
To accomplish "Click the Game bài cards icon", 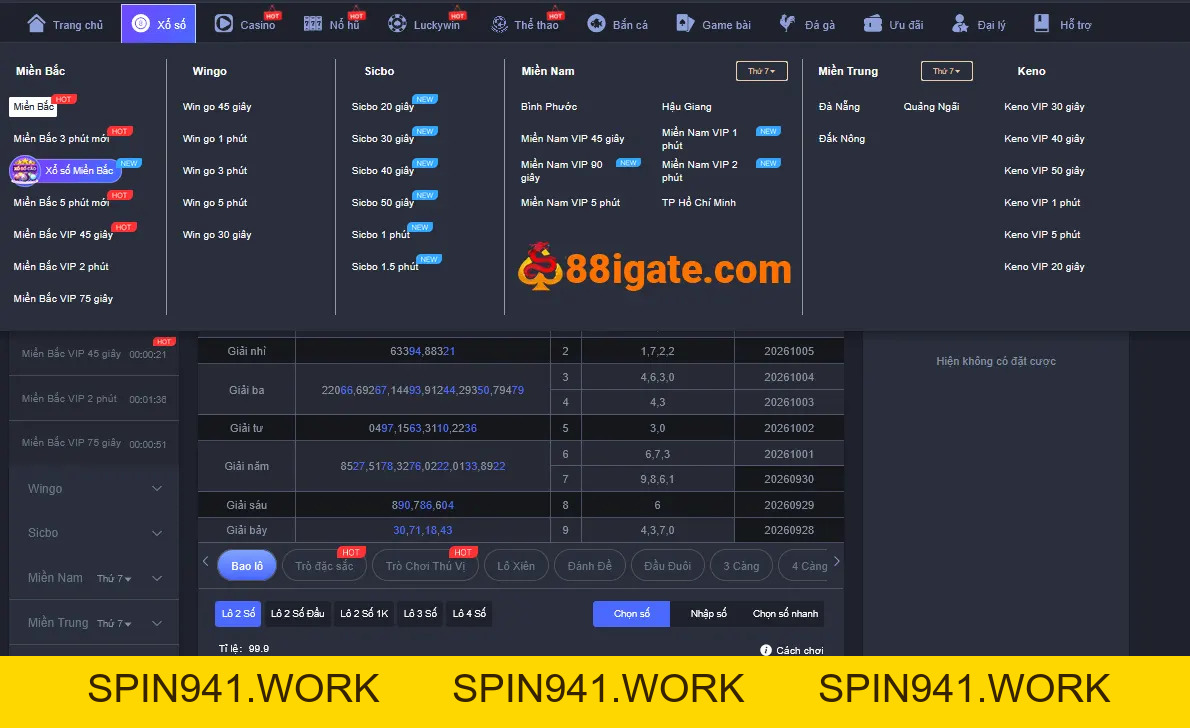I will (685, 24).
